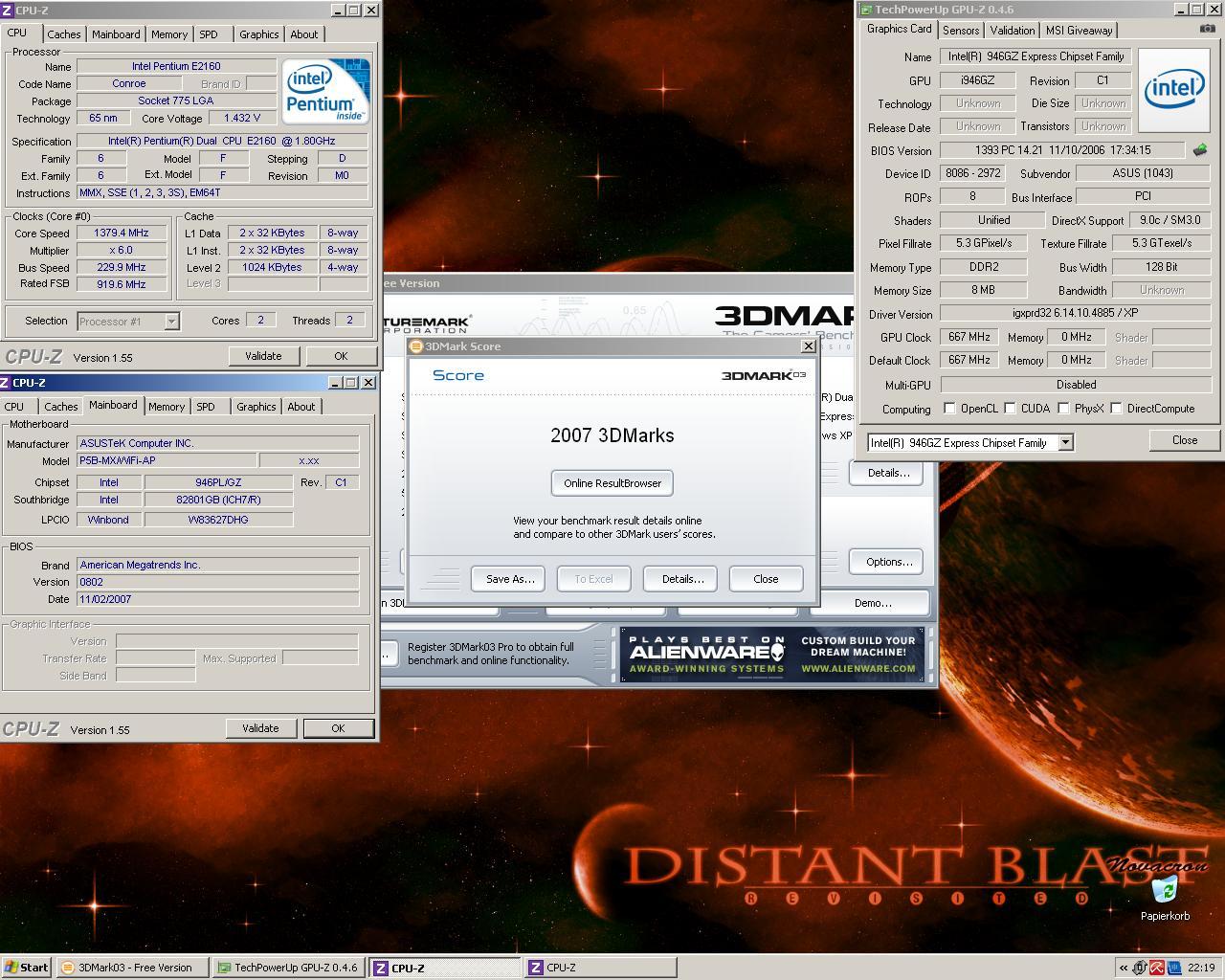Switch to Caches tab in top CPU-Z
Image resolution: width=1225 pixels, height=980 pixels.
(x=64, y=34)
